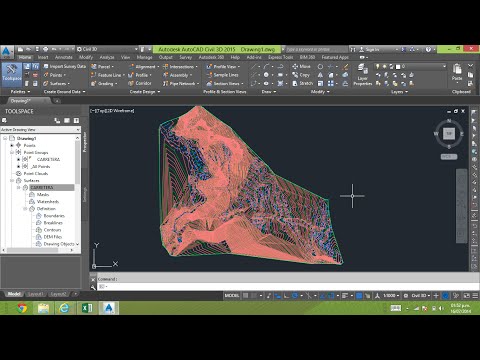This screenshot has width=480, height=360.
Task: Open the Alignment tool
Action: (144, 66)
